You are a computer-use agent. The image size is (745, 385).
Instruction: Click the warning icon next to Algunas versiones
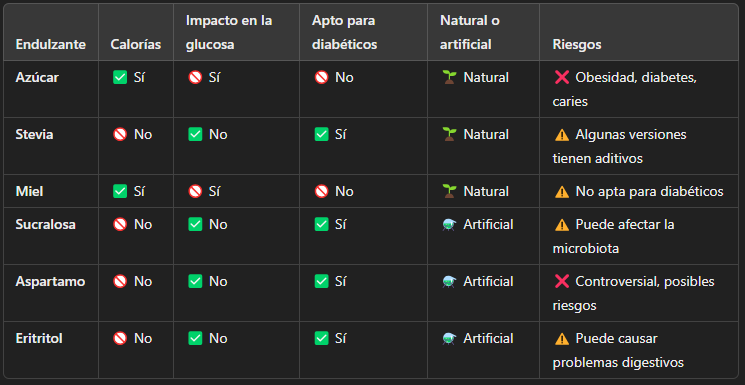(562, 135)
